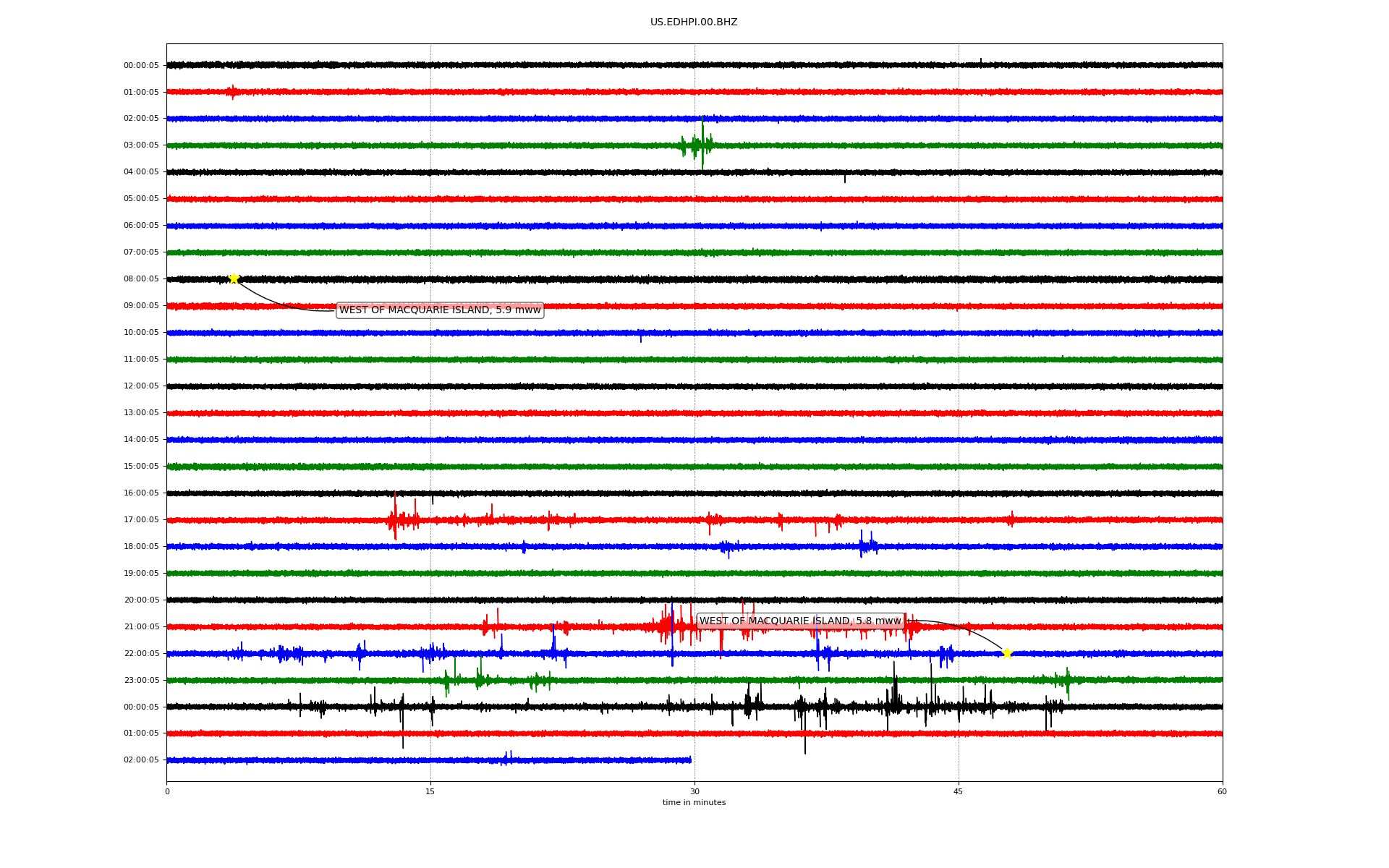Click the end of the blue 02:00:05 trace

pyautogui.click(x=689, y=759)
